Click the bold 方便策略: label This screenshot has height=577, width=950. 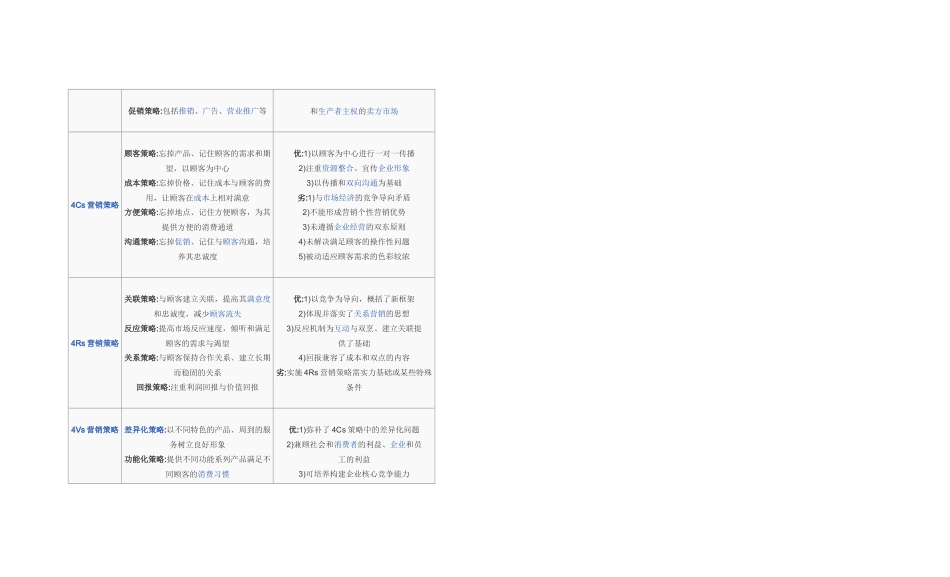(x=141, y=212)
